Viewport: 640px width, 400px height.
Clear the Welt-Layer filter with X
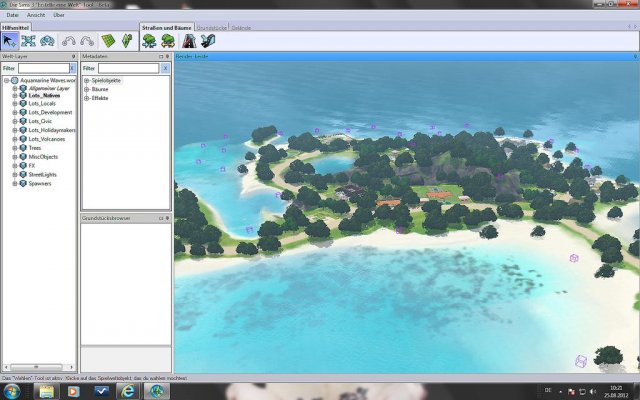pyautogui.click(x=73, y=68)
